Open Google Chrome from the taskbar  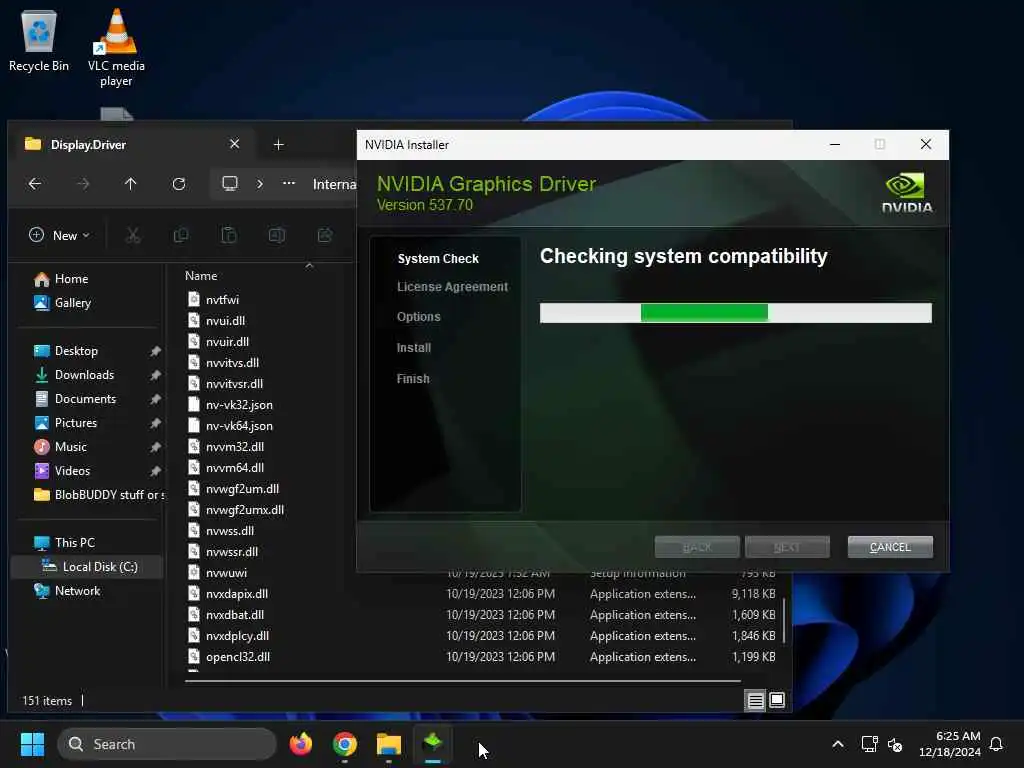pyautogui.click(x=345, y=744)
